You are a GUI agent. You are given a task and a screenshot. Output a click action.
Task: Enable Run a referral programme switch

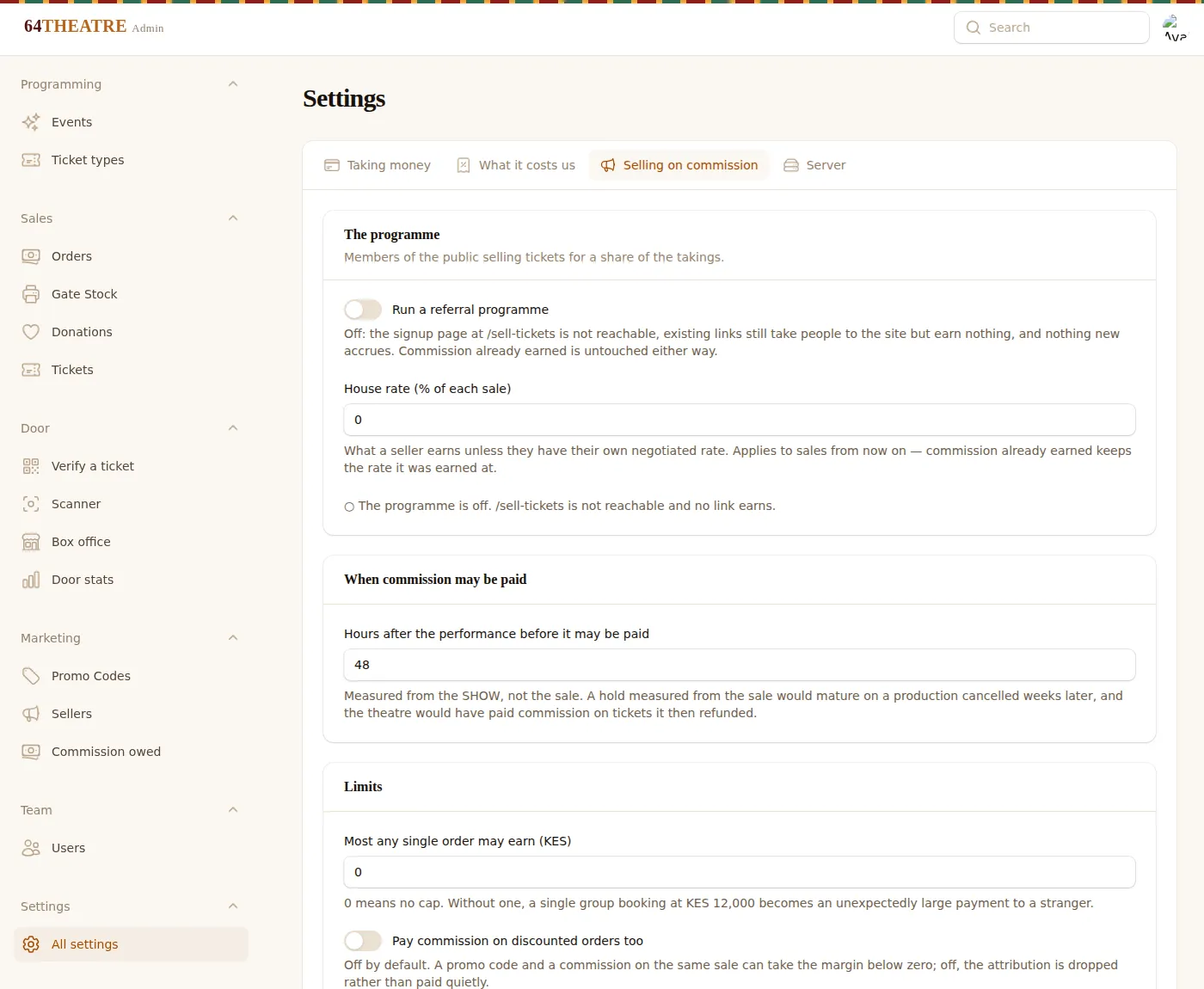coord(363,310)
